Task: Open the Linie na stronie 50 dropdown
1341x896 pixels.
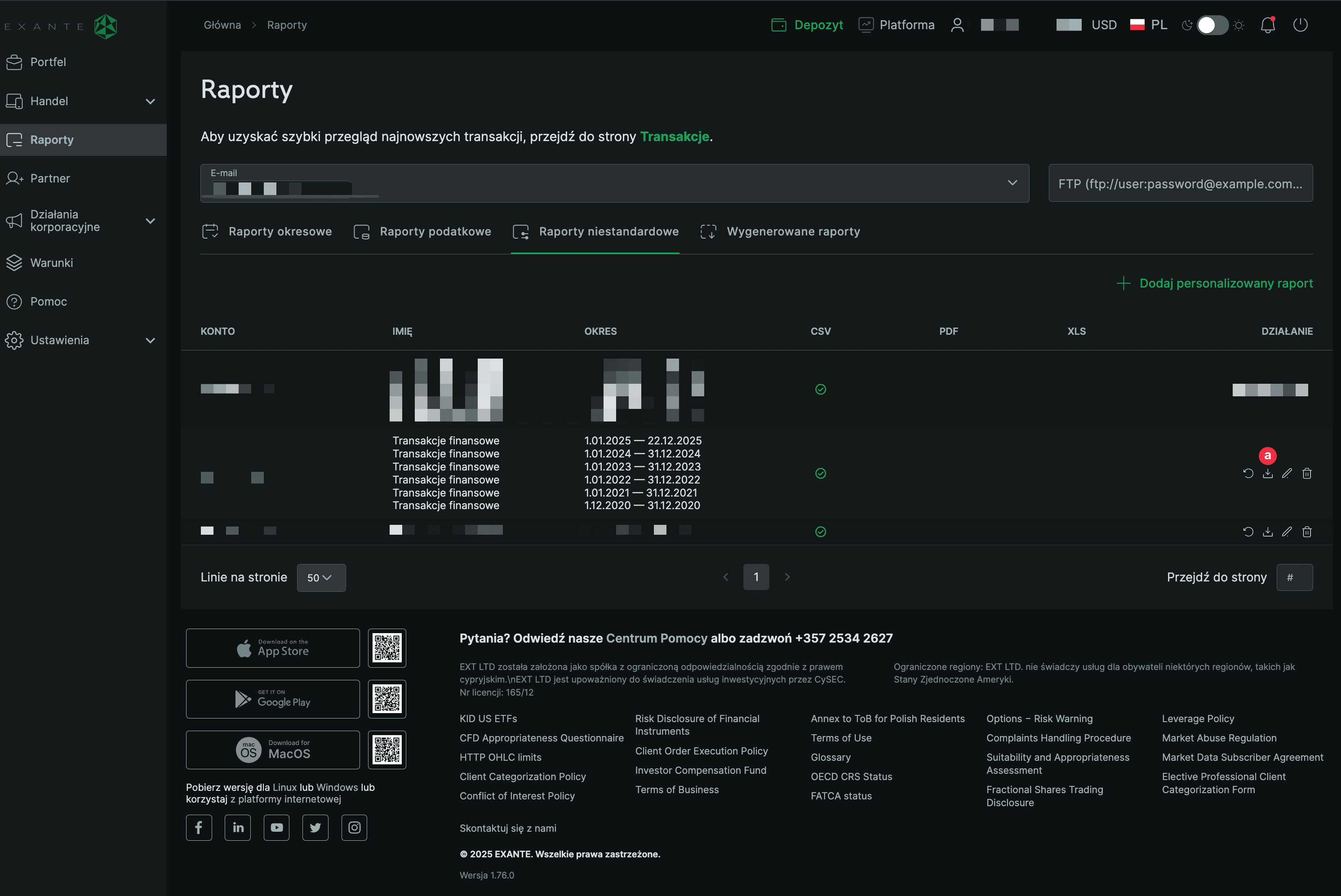Action: pos(320,578)
